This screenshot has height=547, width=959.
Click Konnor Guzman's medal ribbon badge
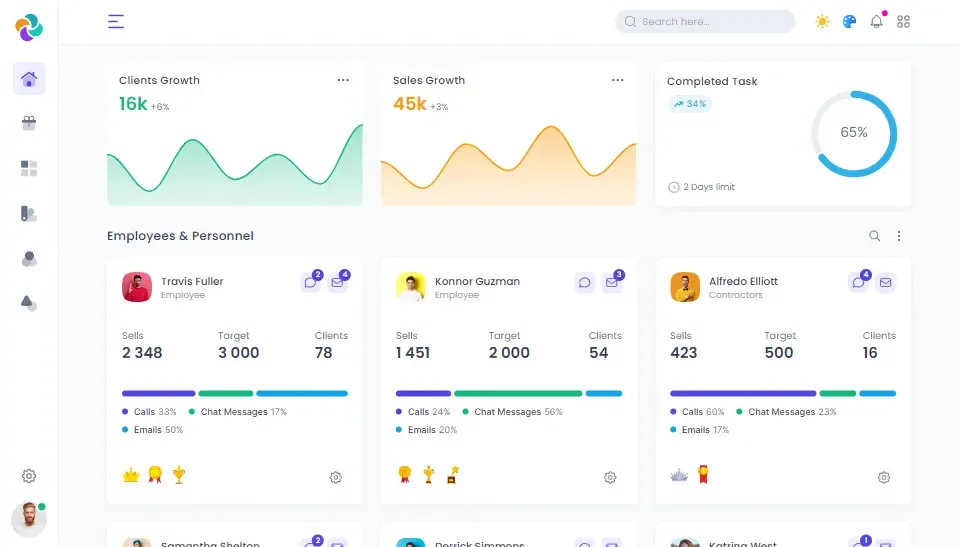[404, 475]
